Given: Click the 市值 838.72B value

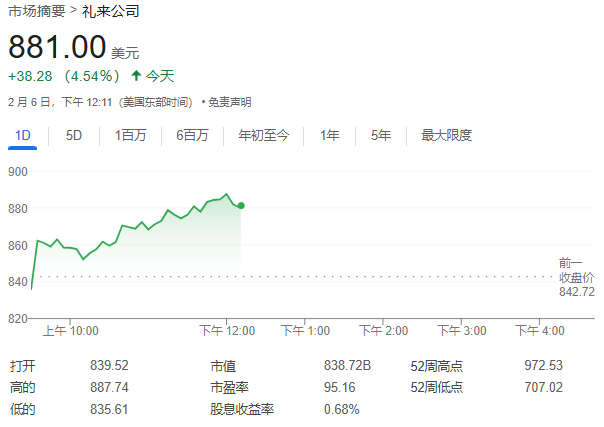Looking at the screenshot, I should coord(347,366).
